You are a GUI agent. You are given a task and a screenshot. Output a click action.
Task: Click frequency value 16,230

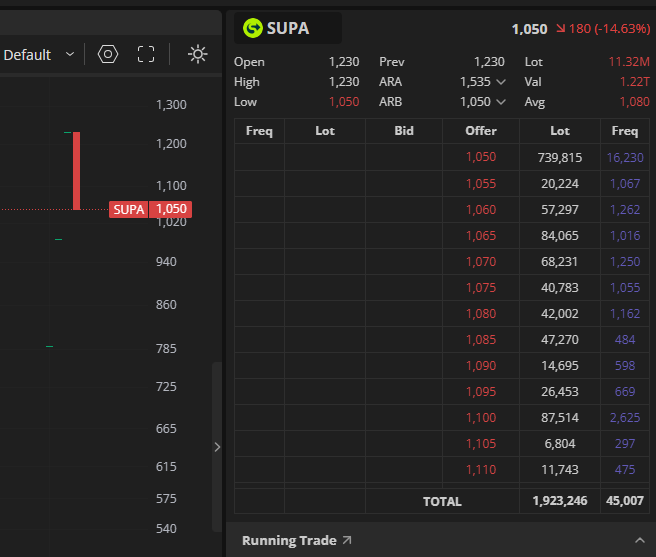[625, 158]
